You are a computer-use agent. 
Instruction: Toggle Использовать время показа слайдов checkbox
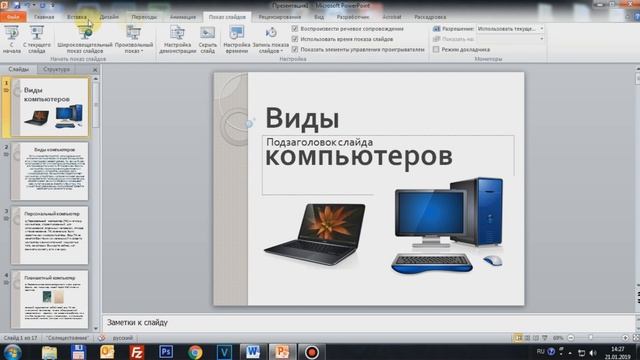tap(295, 39)
